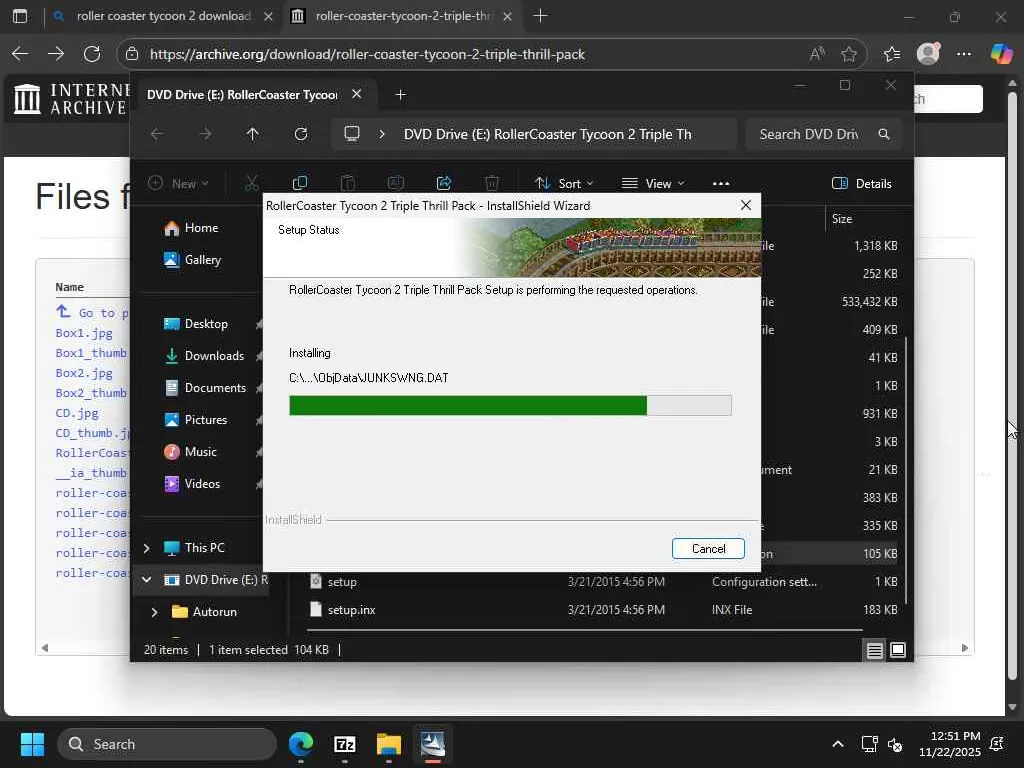Click the taskbar Search box
Viewport: 1024px width, 768px height.
tap(167, 744)
